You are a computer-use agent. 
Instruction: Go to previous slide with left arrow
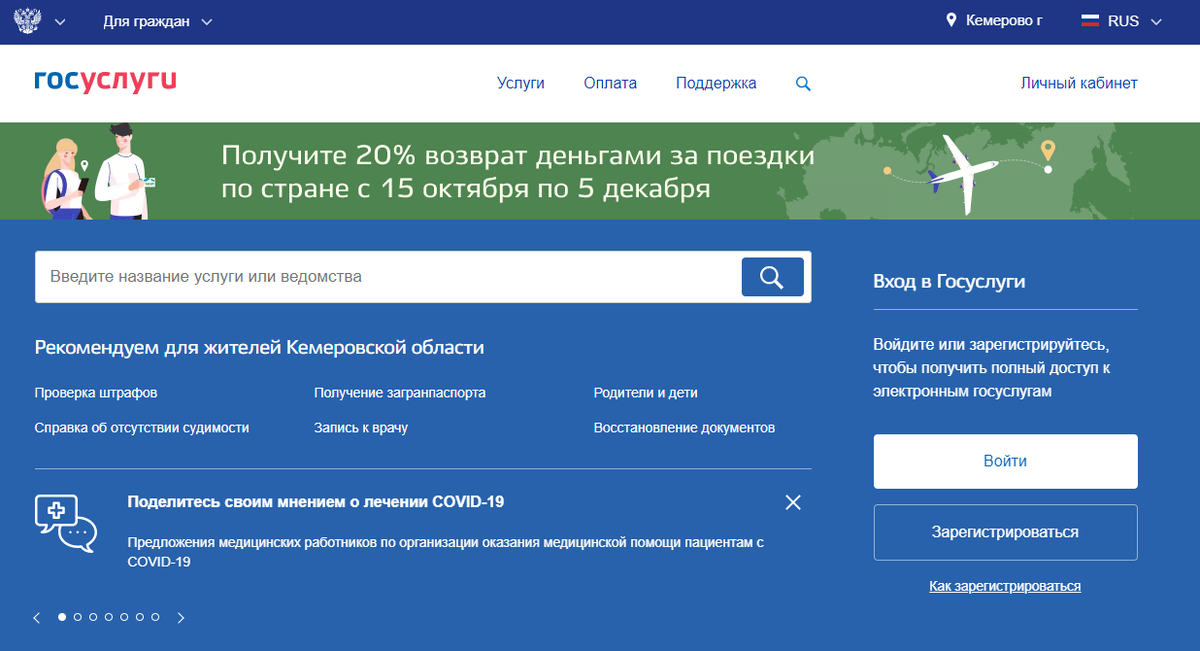click(38, 618)
